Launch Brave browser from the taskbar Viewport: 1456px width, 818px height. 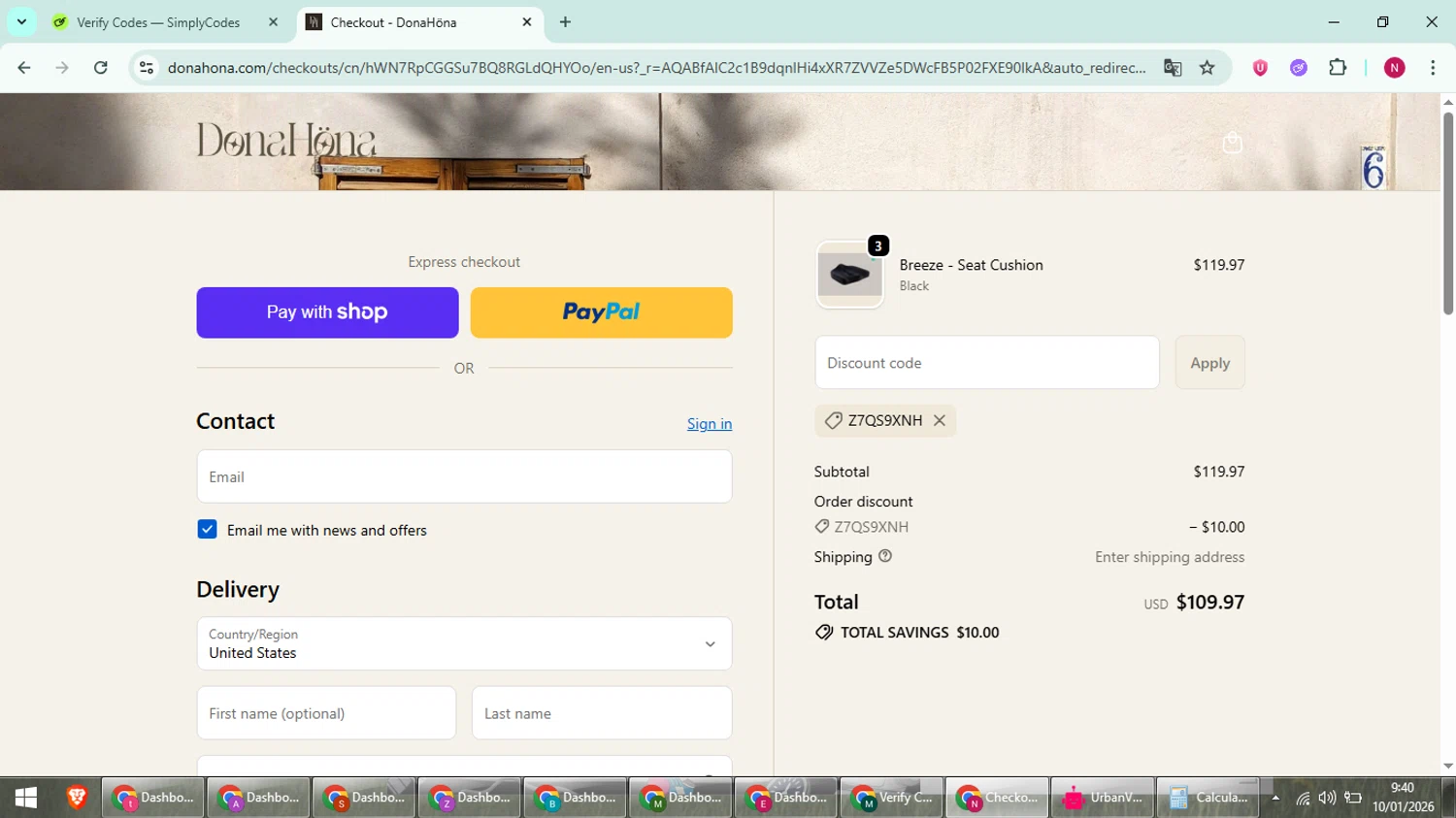77,798
